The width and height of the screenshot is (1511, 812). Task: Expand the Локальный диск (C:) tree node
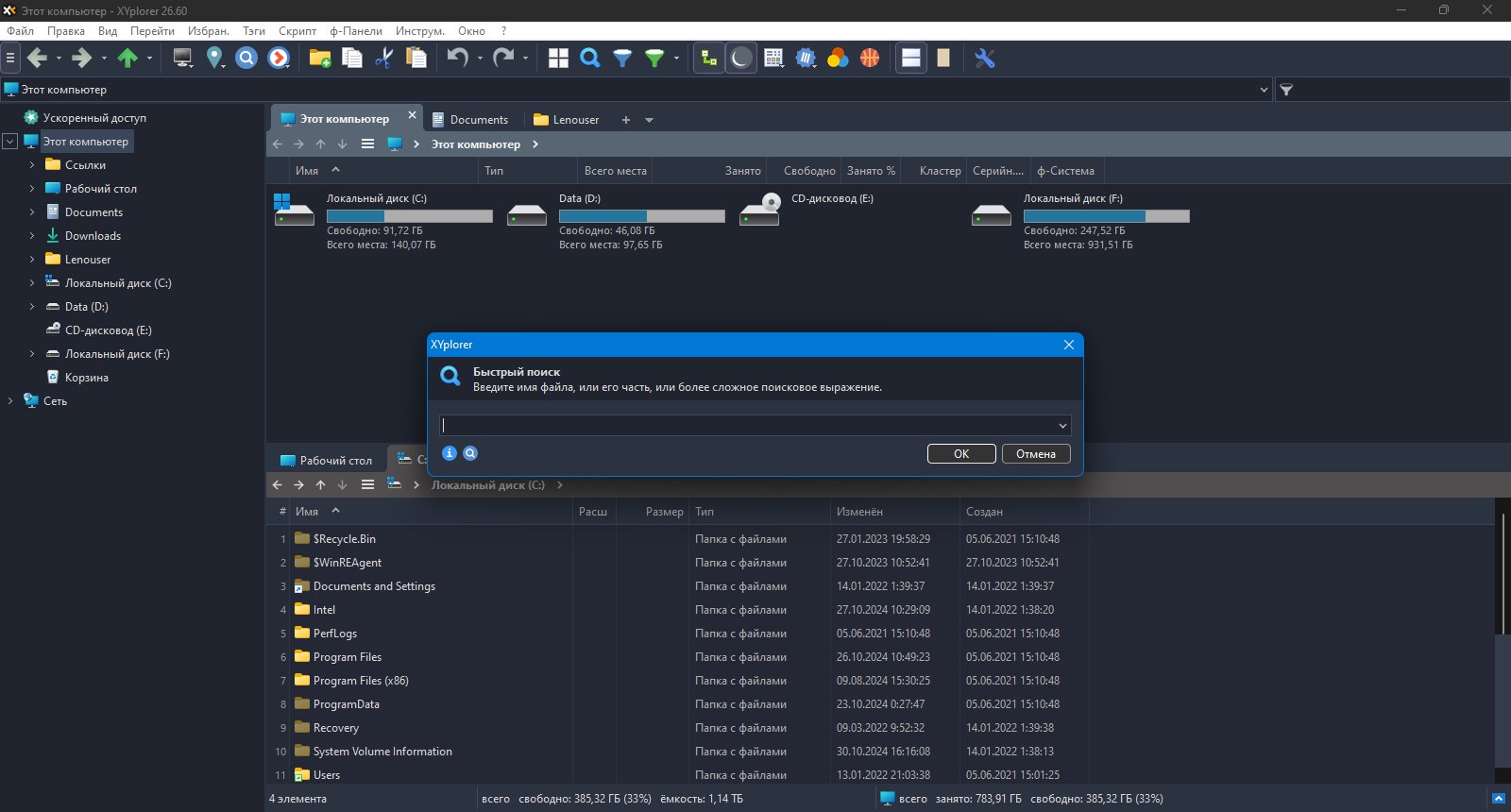click(x=32, y=283)
